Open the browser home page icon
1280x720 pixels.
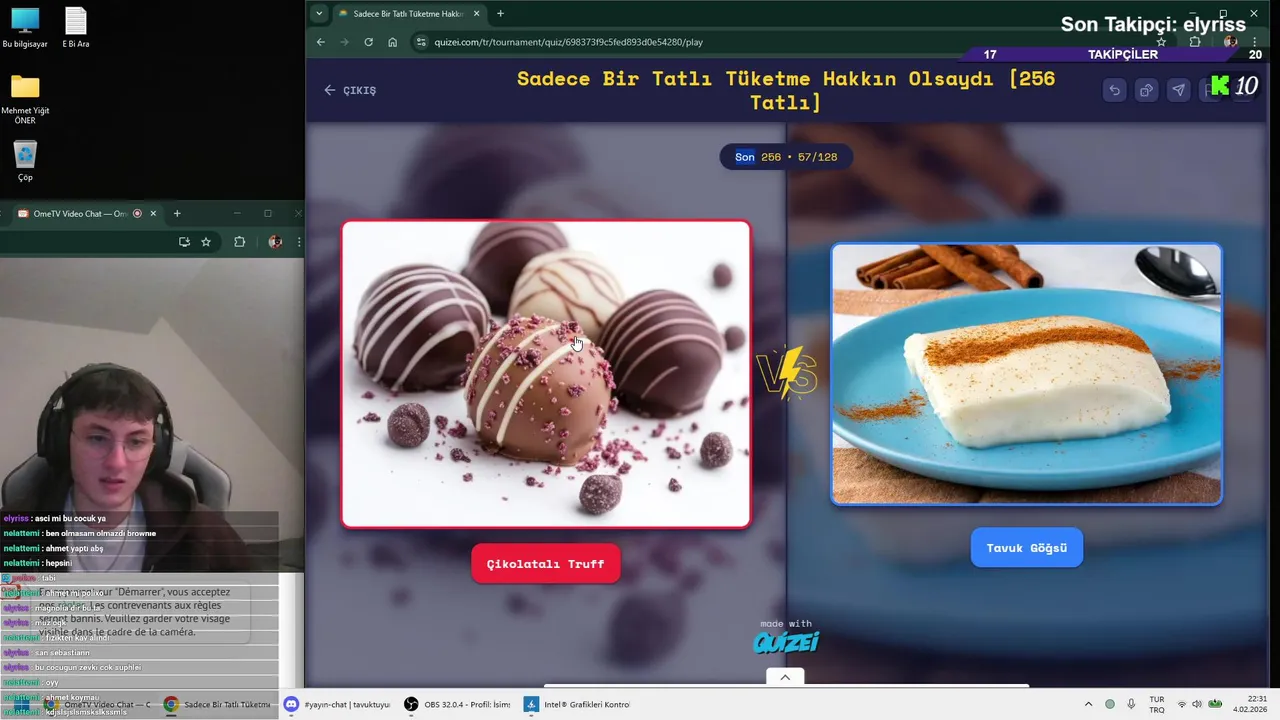pos(392,42)
